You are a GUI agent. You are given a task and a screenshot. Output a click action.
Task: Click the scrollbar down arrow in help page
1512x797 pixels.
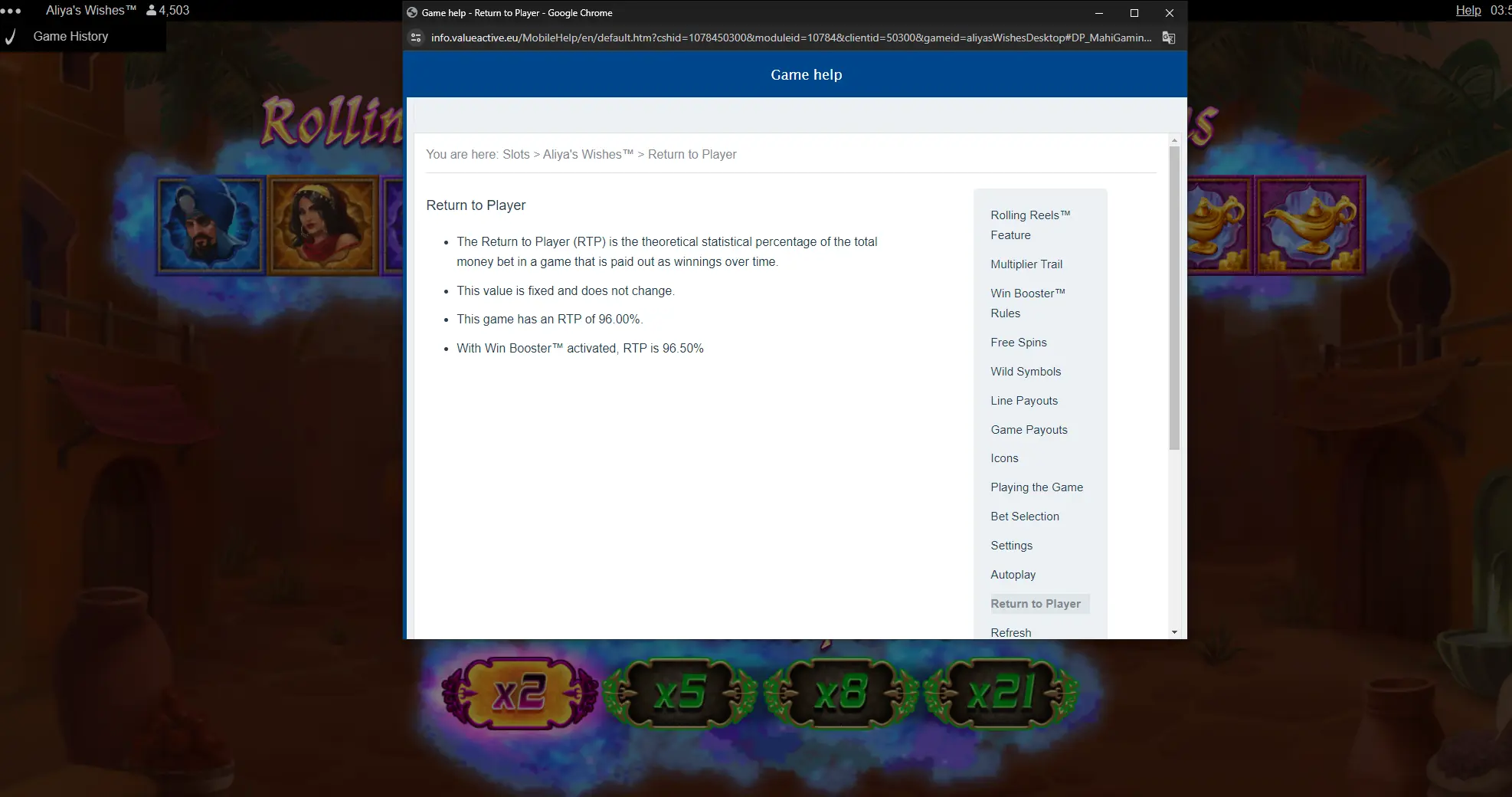(x=1174, y=632)
